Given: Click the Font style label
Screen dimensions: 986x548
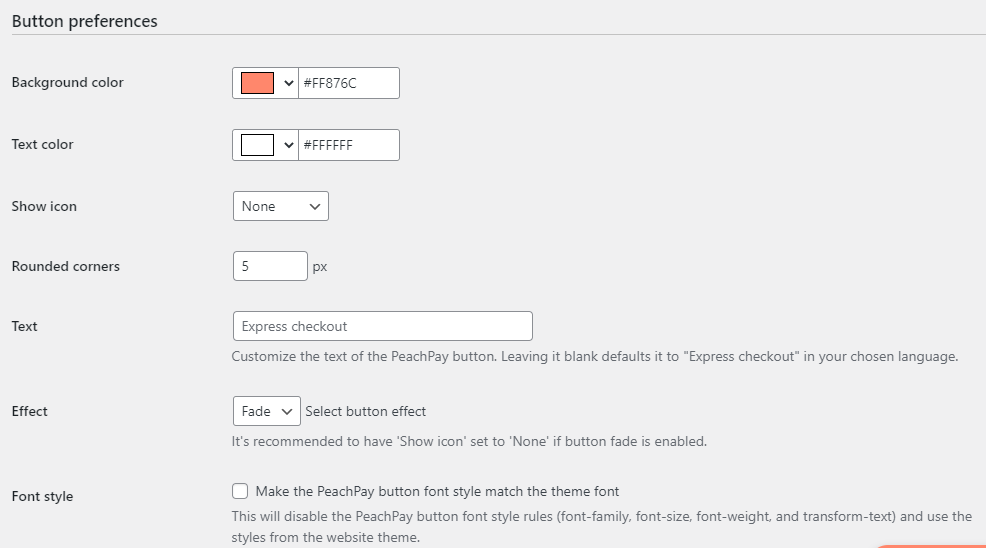Looking at the screenshot, I should point(42,496).
